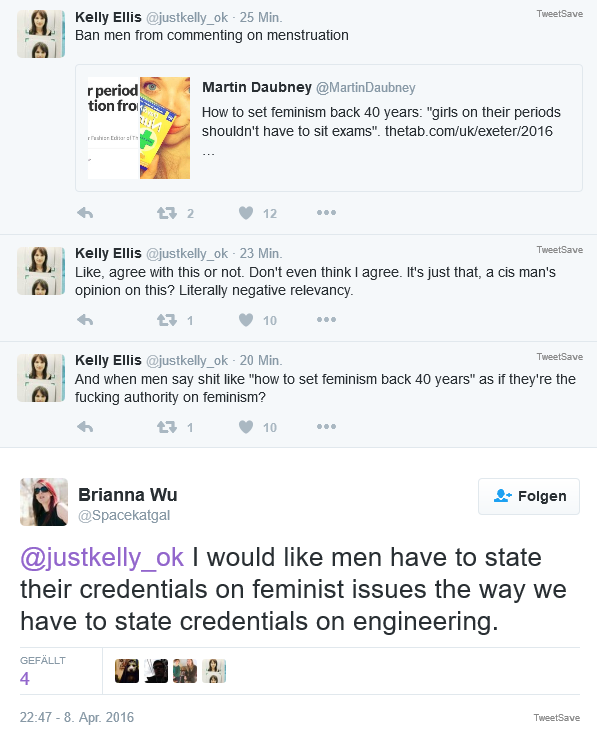View Brianna Wu's profile picture
This screenshot has height=730, width=597.
pyautogui.click(x=44, y=502)
